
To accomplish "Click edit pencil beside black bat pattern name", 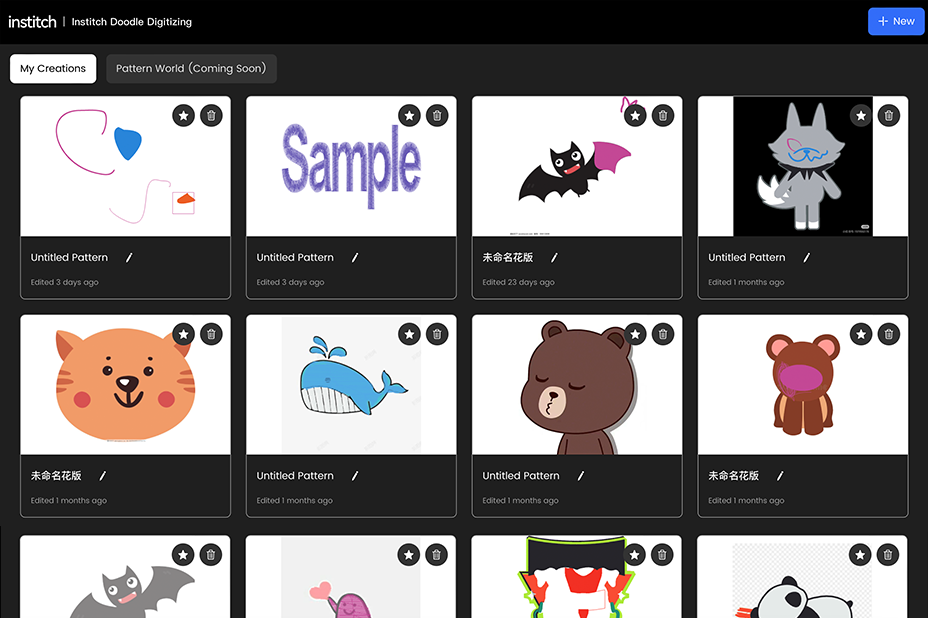I will [x=555, y=258].
